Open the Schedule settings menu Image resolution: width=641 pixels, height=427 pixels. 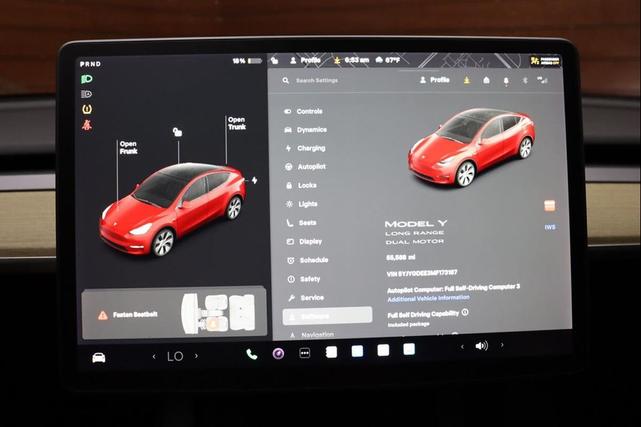coord(307,260)
